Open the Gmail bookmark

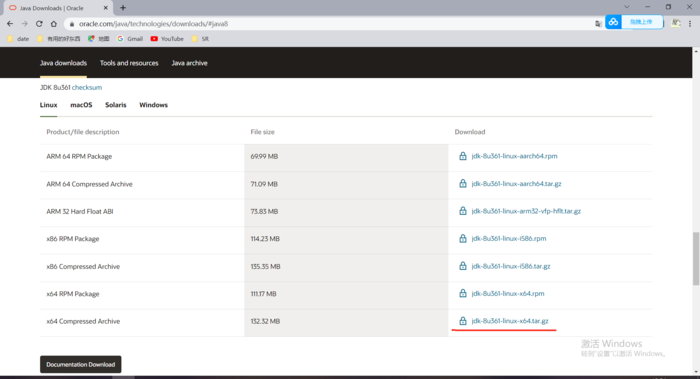click(130, 39)
